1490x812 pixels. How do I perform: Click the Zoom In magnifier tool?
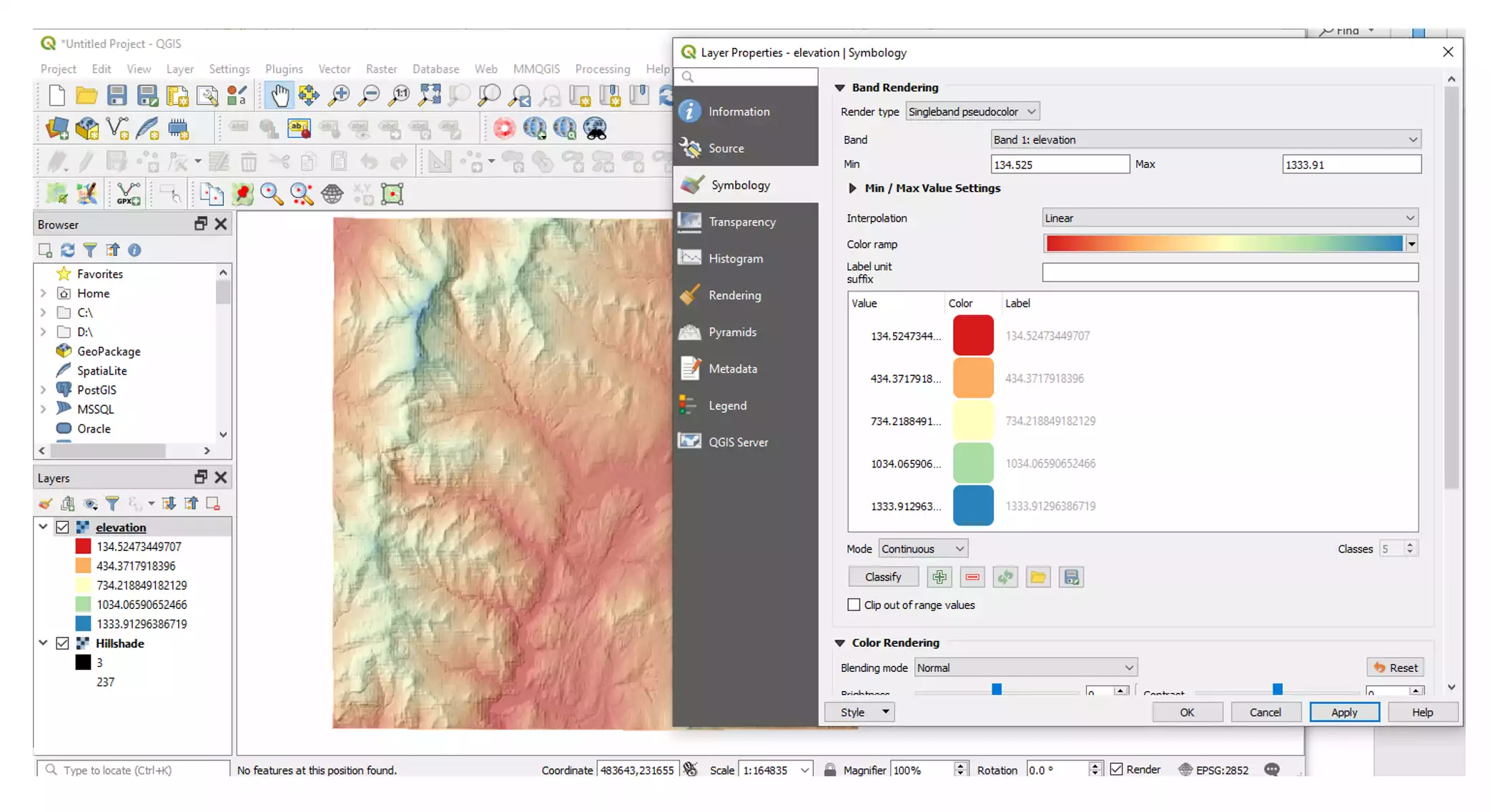(340, 95)
